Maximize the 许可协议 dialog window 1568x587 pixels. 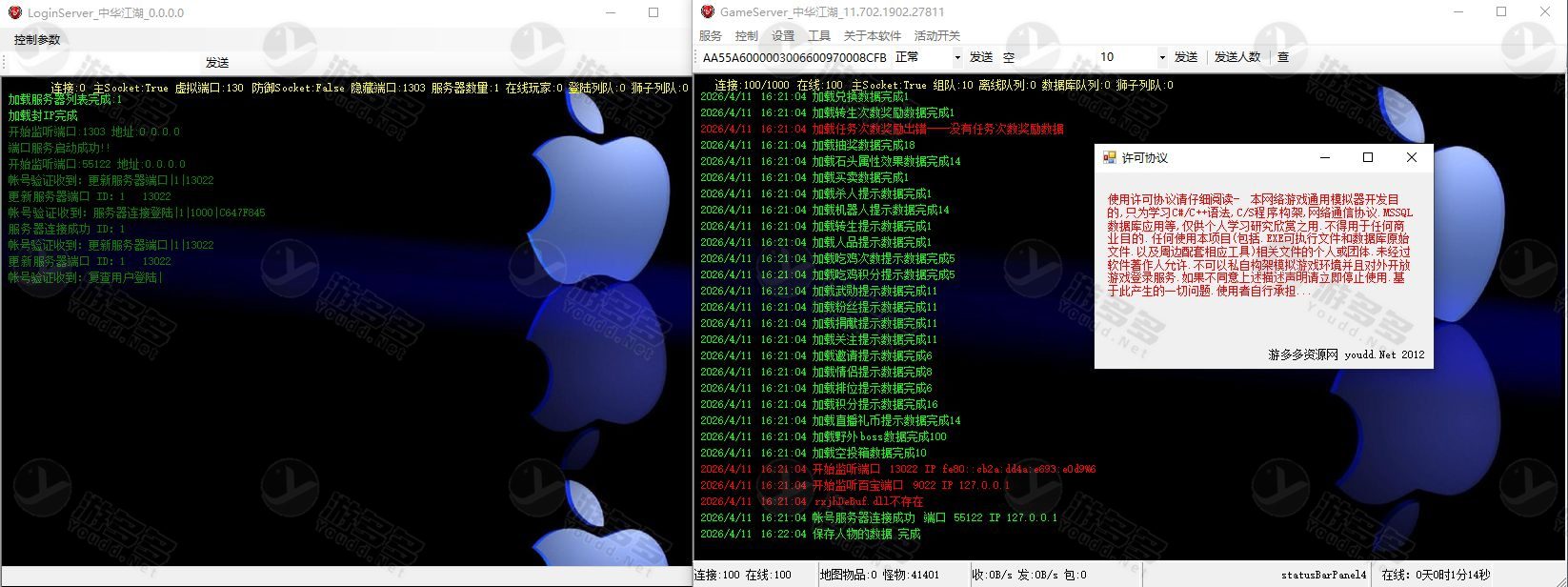click(x=1368, y=157)
